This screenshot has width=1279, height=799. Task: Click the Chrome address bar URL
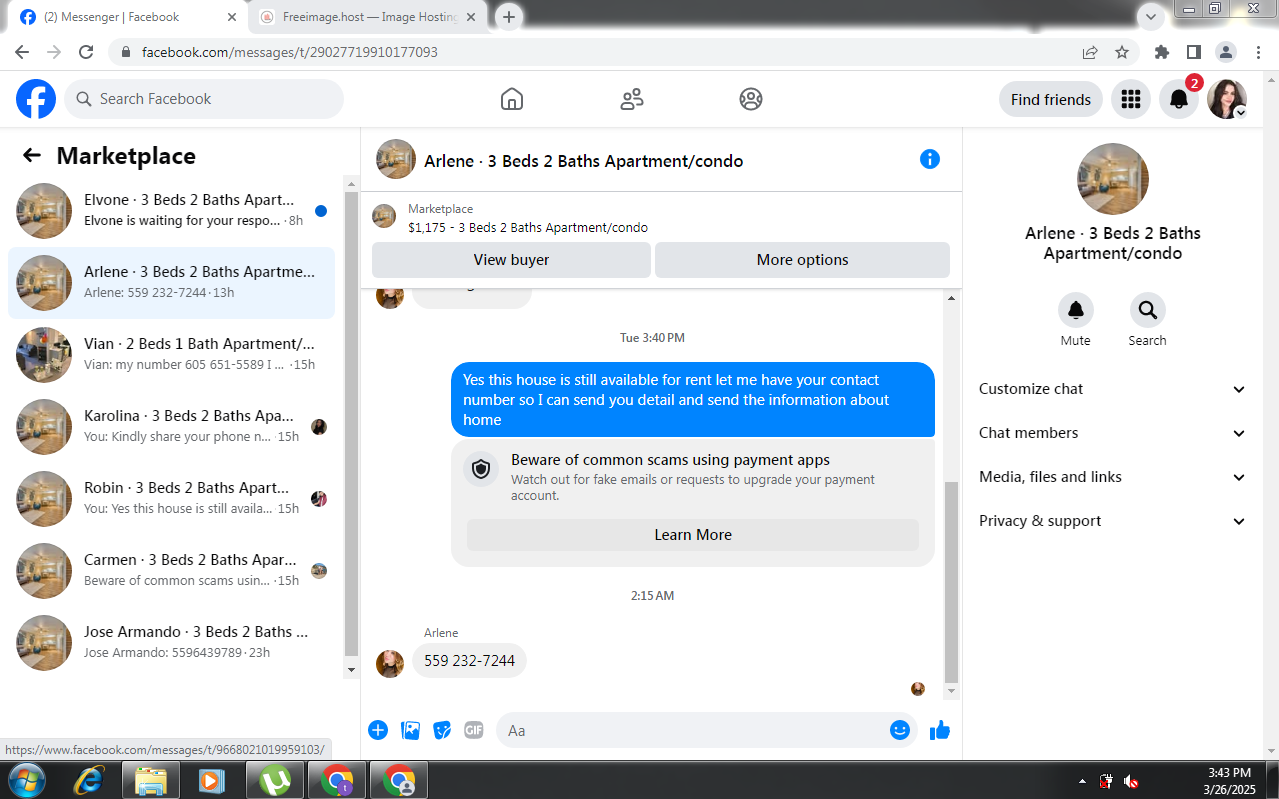pyautogui.click(x=290, y=52)
